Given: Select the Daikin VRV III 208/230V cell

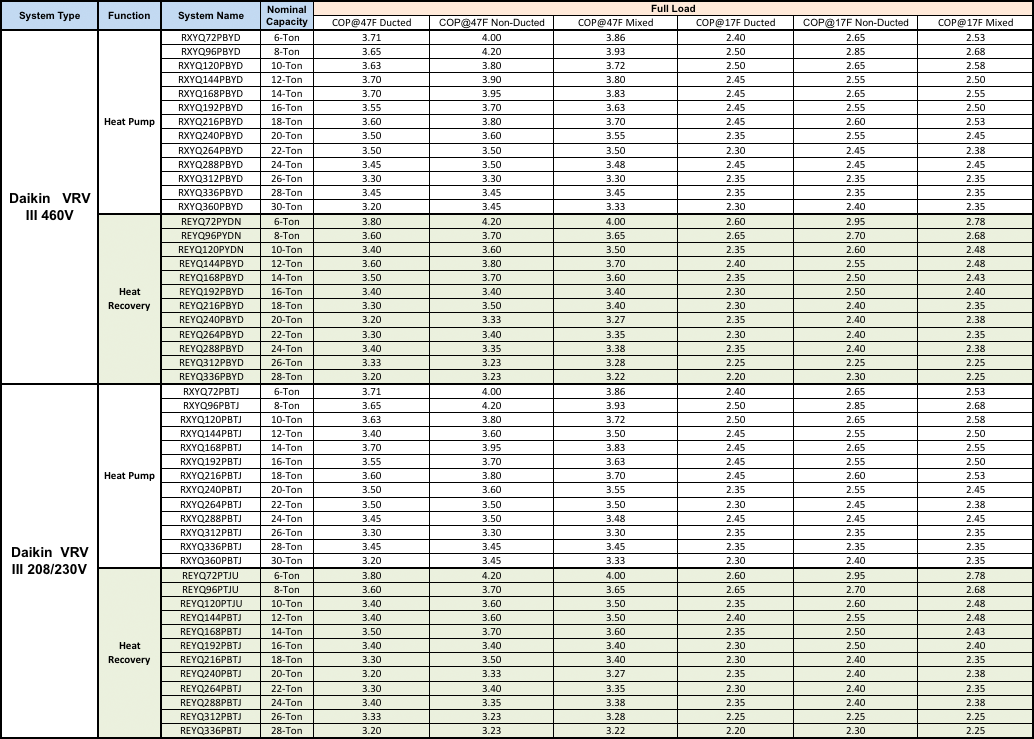Looking at the screenshot, I should tap(50, 560).
